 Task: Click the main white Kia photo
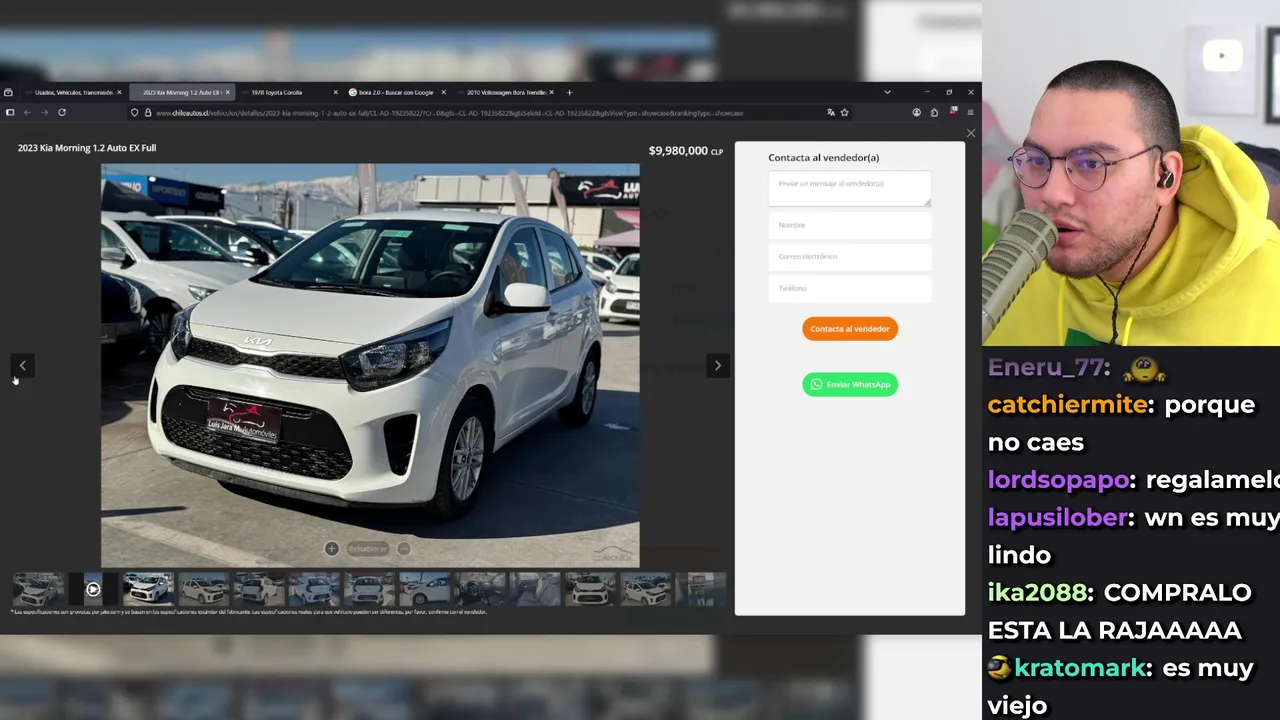coord(370,365)
